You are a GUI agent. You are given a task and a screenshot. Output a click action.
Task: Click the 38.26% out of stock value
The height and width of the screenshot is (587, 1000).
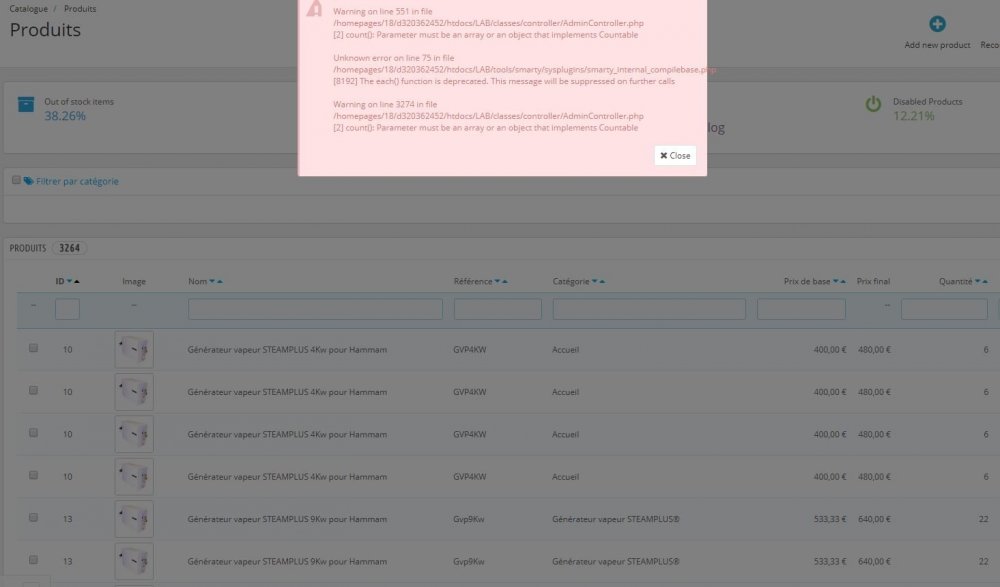click(65, 116)
